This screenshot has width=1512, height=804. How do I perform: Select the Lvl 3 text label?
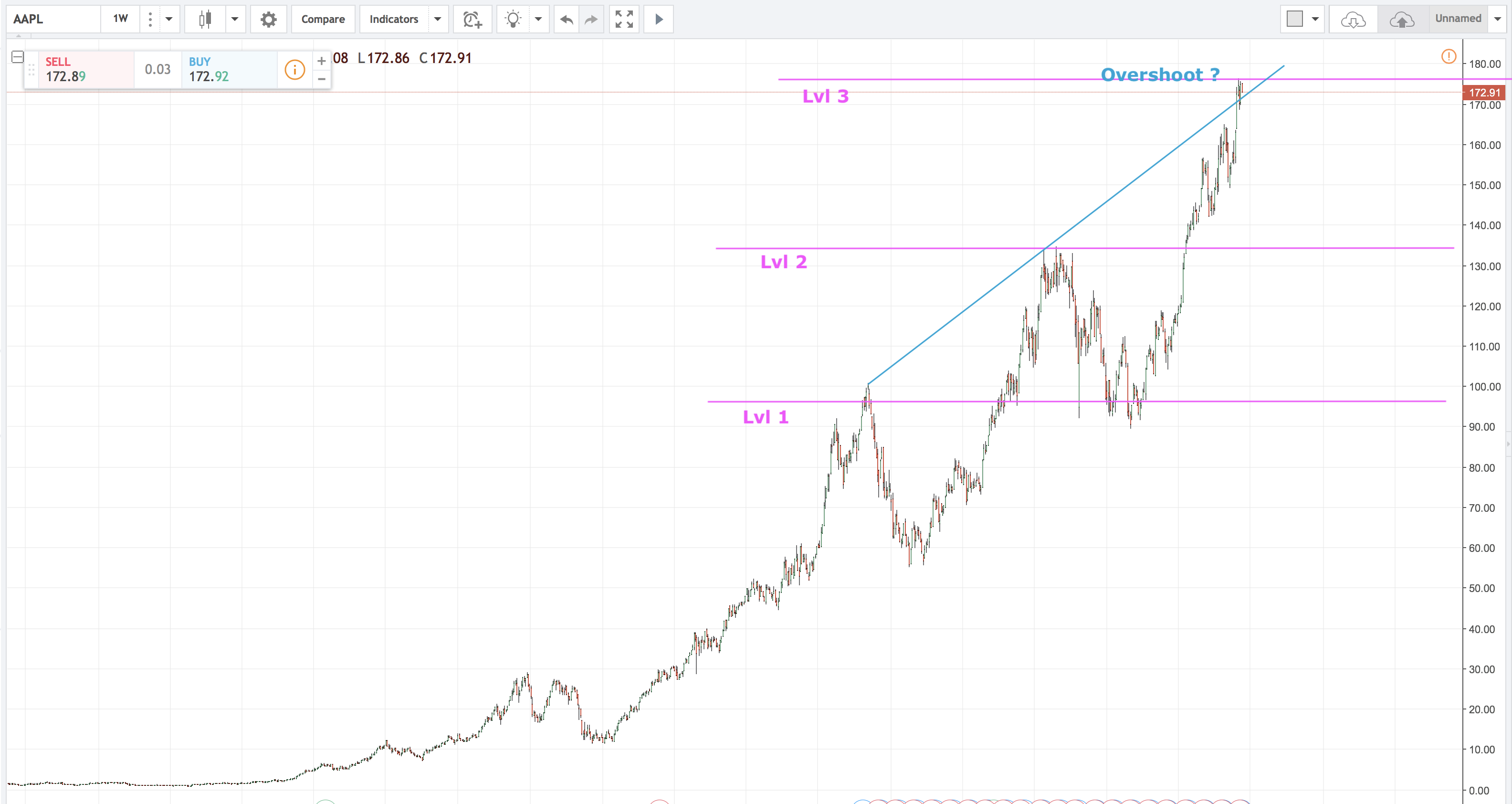[825, 96]
